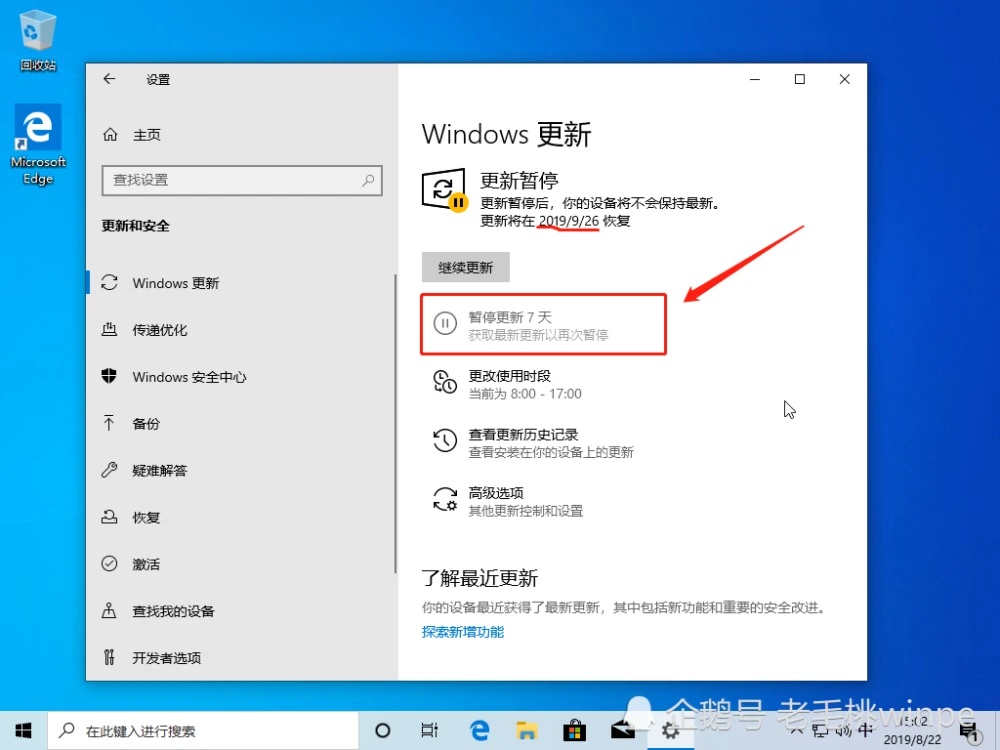This screenshot has height=750, width=1000.
Task: Click the history icon beside 查看更新历史记录
Action: pos(445,440)
